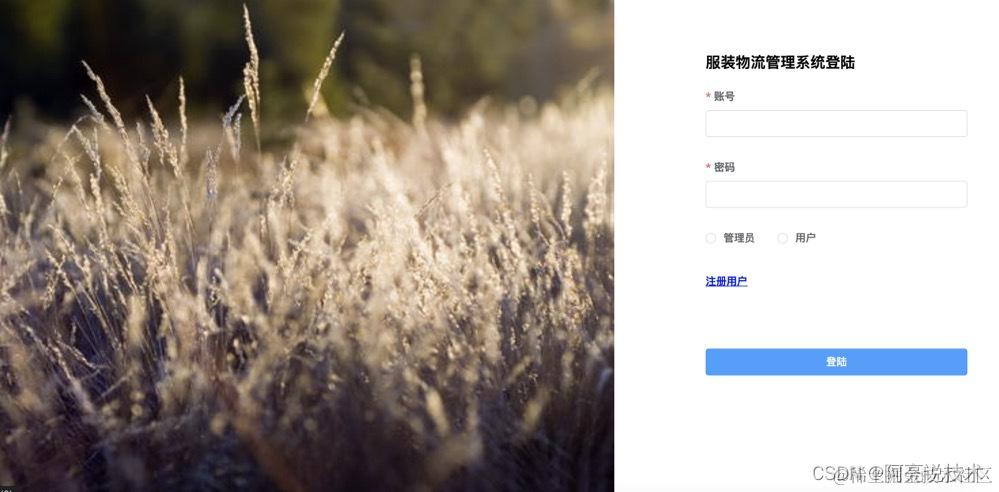Click the red asterisk beside 密码
Image resolution: width=999 pixels, height=492 pixels.
(x=708, y=167)
